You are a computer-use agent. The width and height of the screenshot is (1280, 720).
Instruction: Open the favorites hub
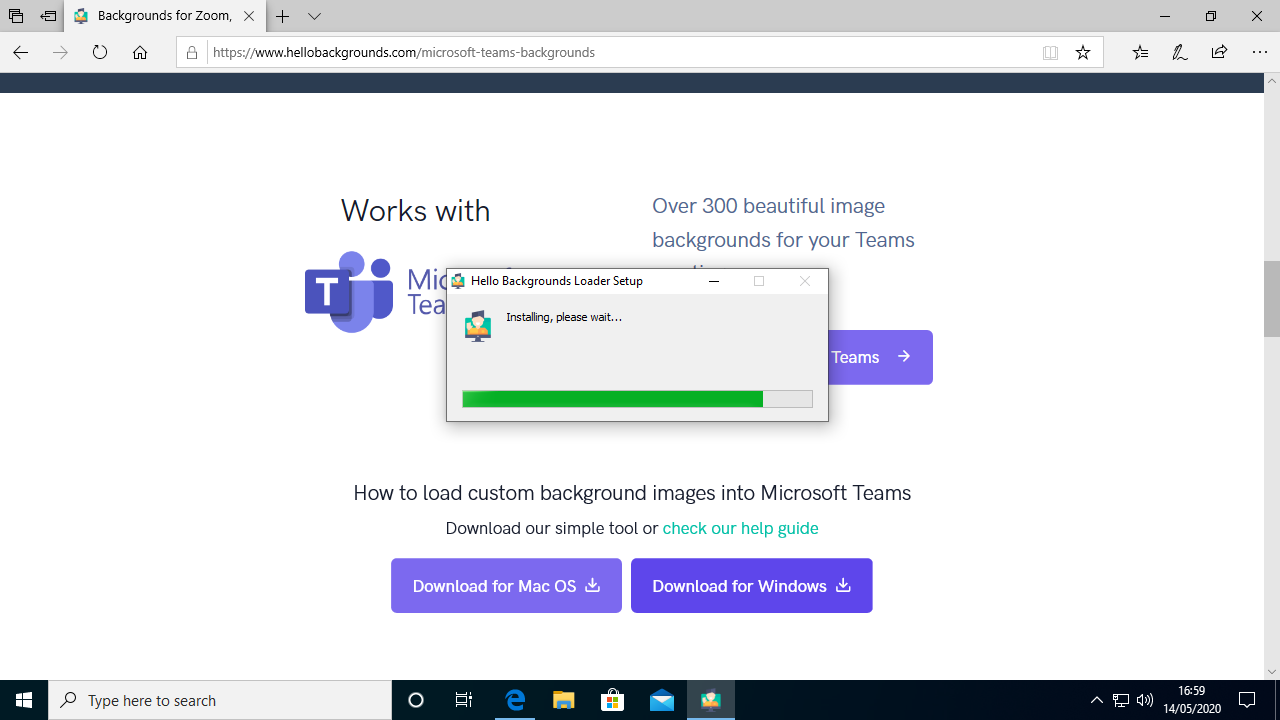pos(1140,52)
